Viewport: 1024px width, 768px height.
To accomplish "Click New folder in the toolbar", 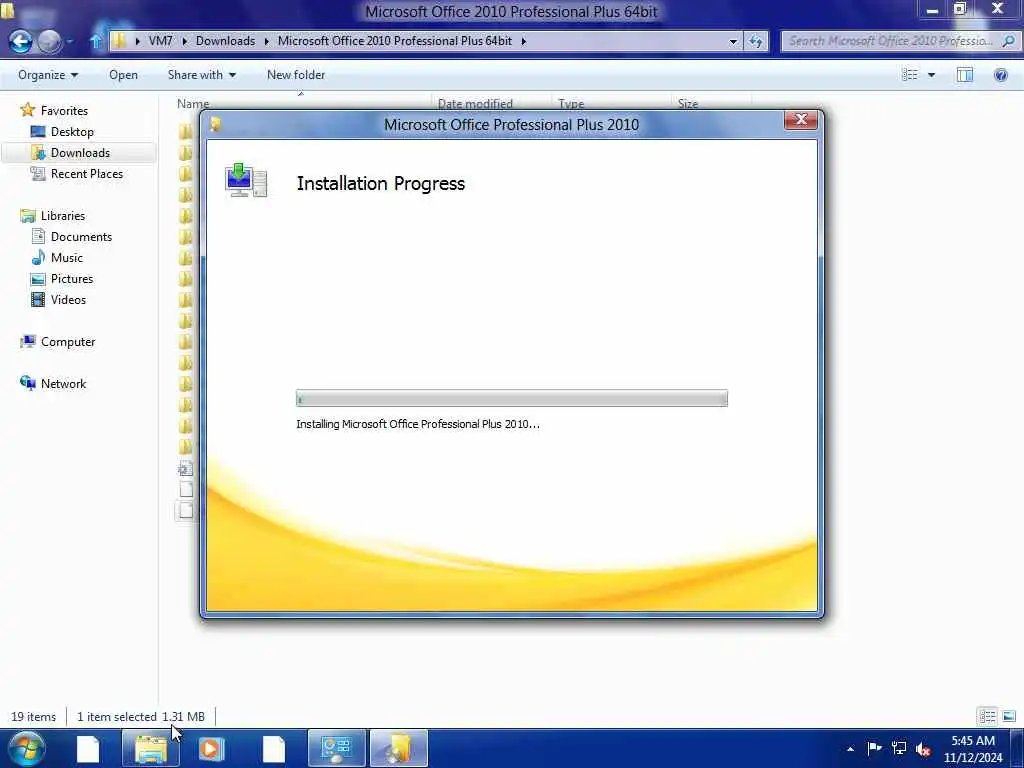I will (x=296, y=75).
